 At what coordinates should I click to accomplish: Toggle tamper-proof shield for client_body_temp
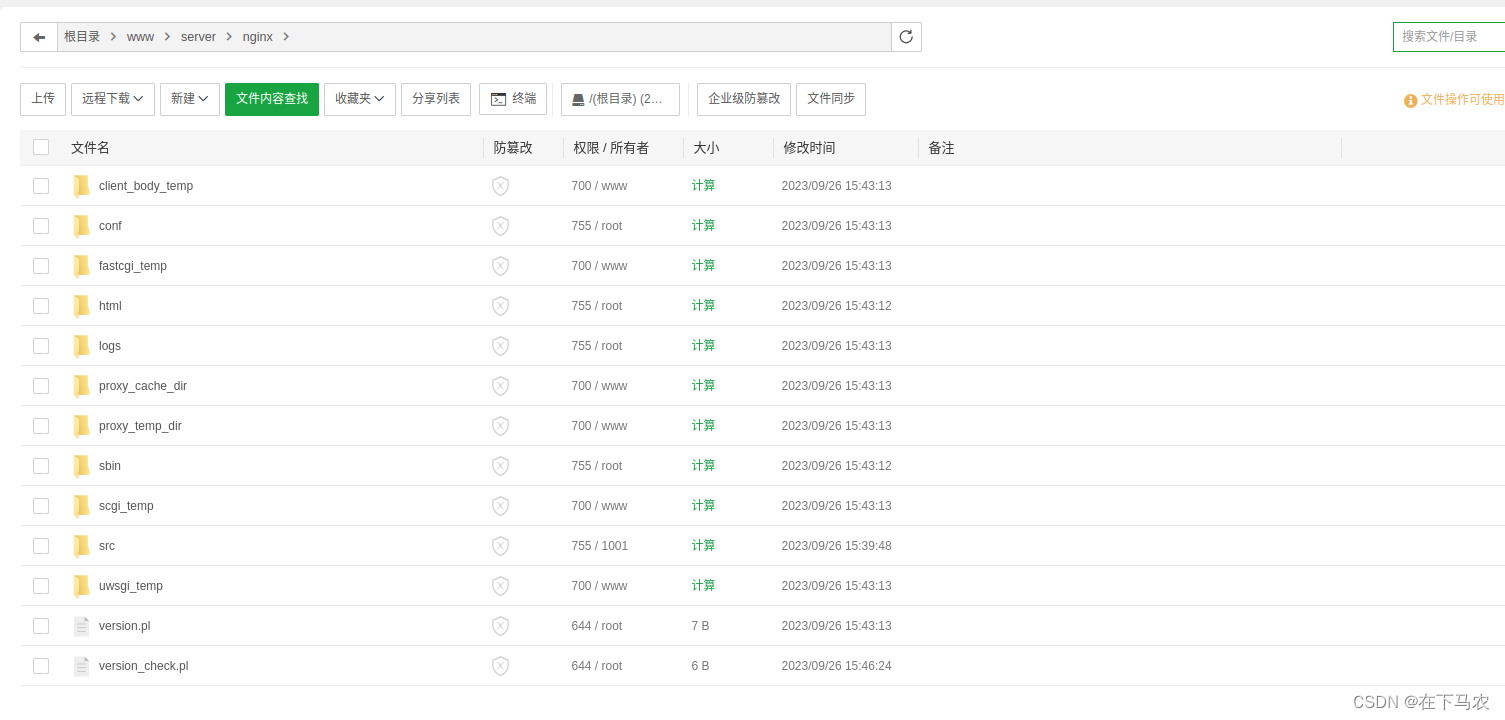tap(500, 186)
